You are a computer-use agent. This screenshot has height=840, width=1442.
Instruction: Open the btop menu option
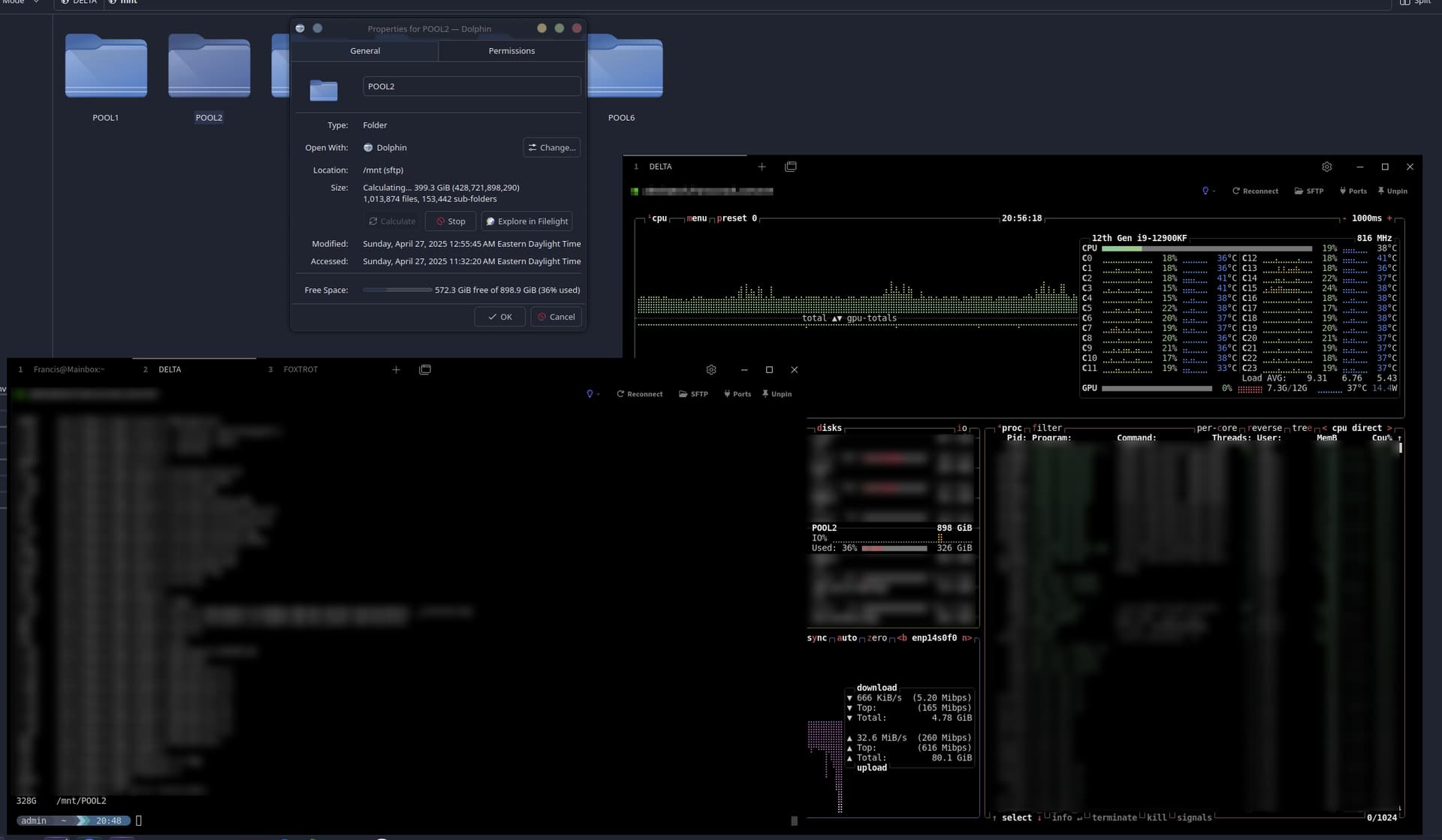[697, 218]
